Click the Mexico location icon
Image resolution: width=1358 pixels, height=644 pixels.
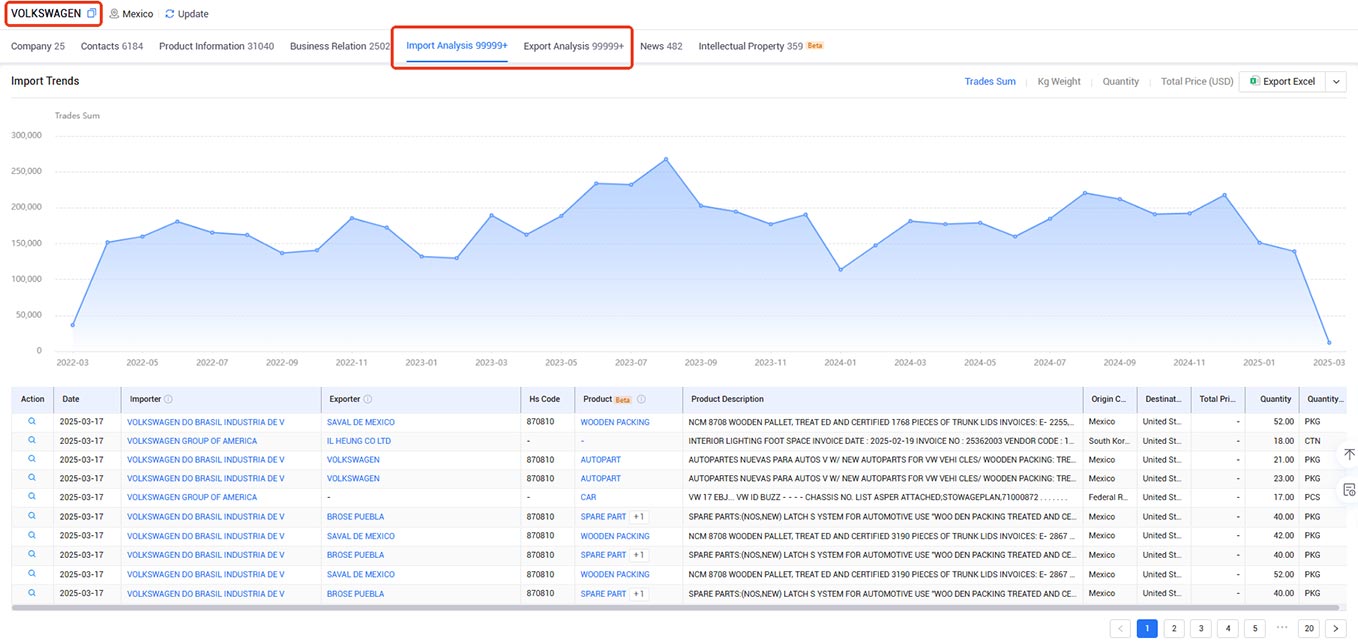[114, 14]
